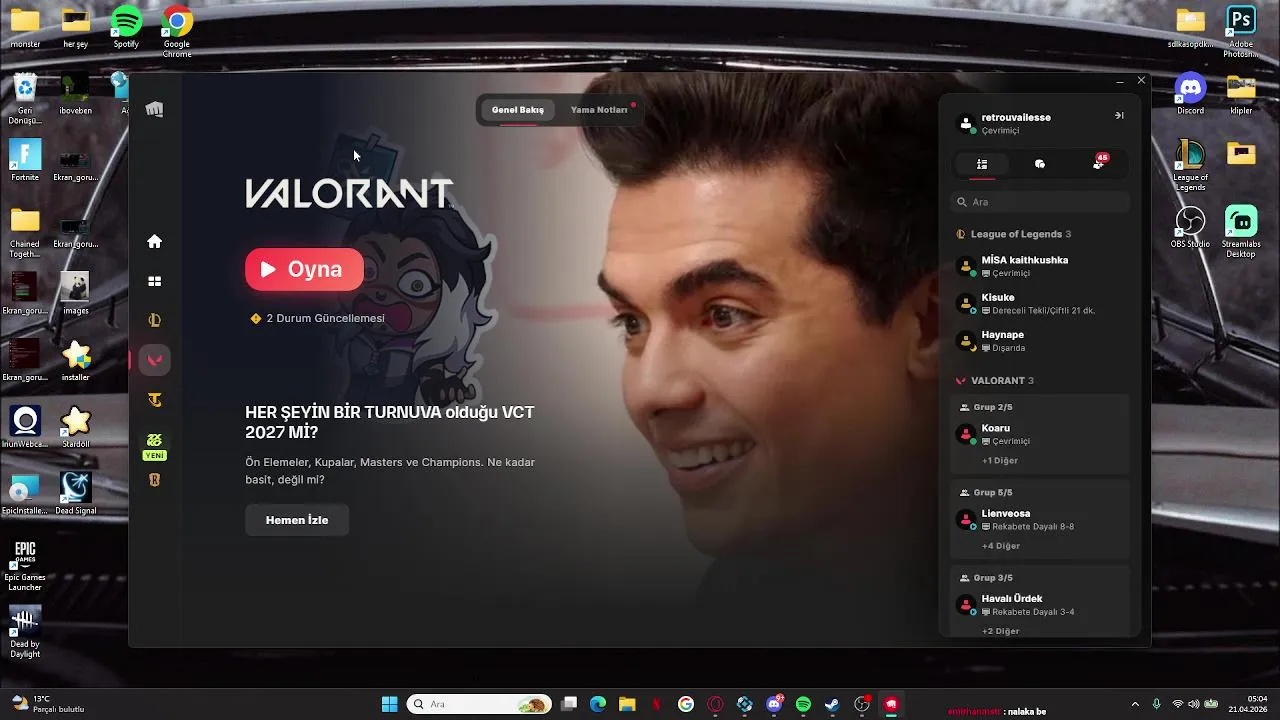The width and height of the screenshot is (1280, 720).
Task: Open Steam from the taskbar
Action: point(832,704)
